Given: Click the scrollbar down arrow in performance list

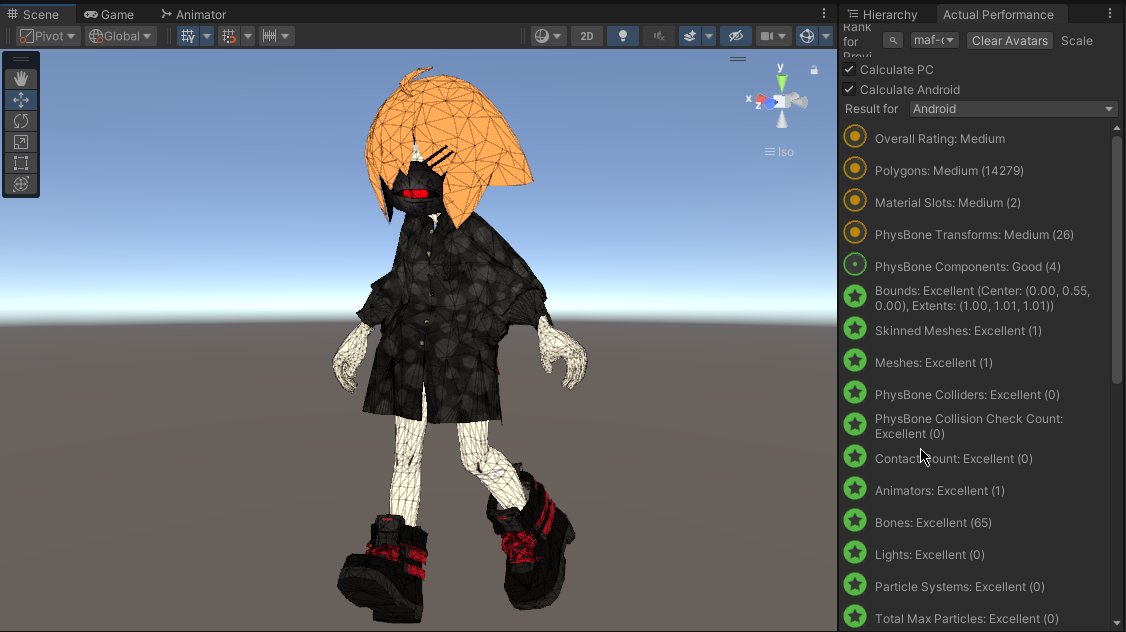Looking at the screenshot, I should tap(1117, 623).
